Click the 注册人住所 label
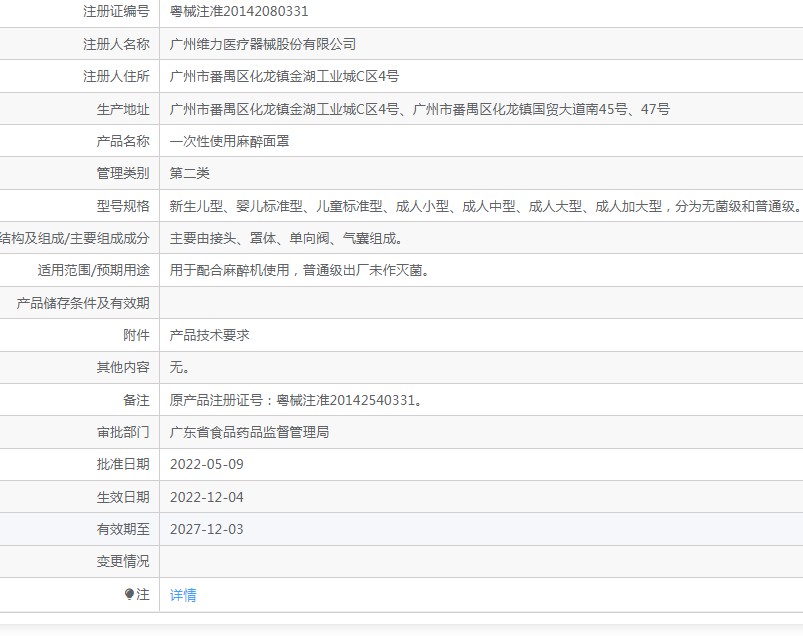 116,76
